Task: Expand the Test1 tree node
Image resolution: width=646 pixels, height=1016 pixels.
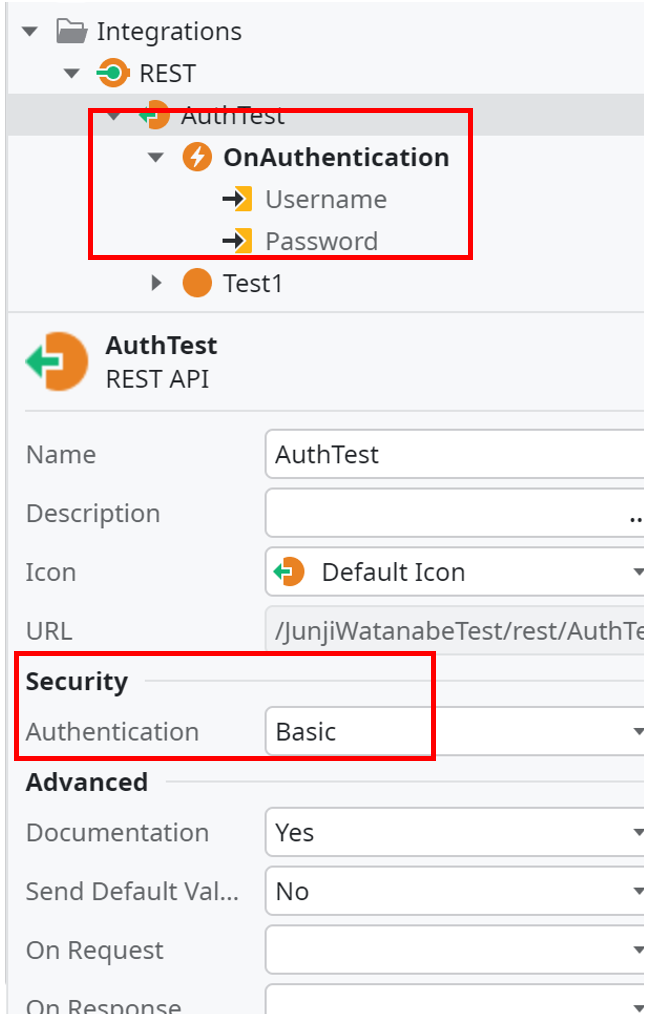Action: coord(156,282)
